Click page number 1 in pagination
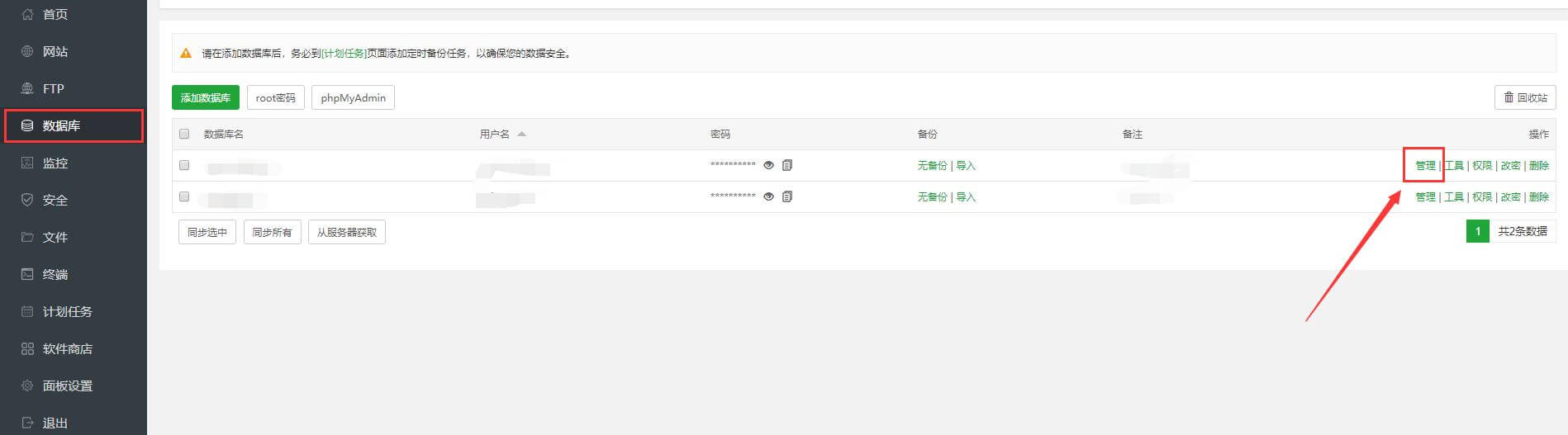 (x=1477, y=231)
